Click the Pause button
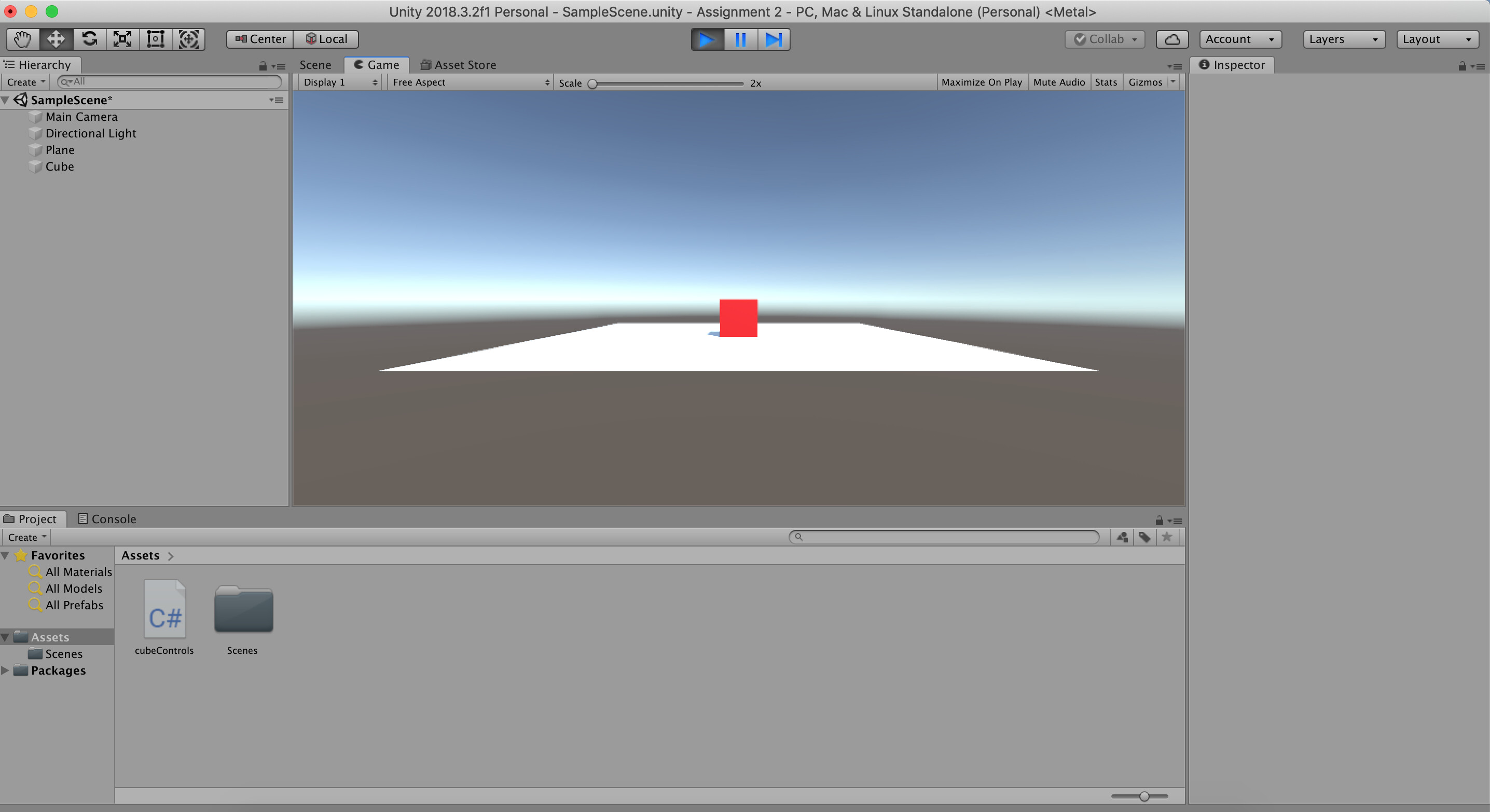Viewport: 1490px width, 812px height. pos(740,39)
